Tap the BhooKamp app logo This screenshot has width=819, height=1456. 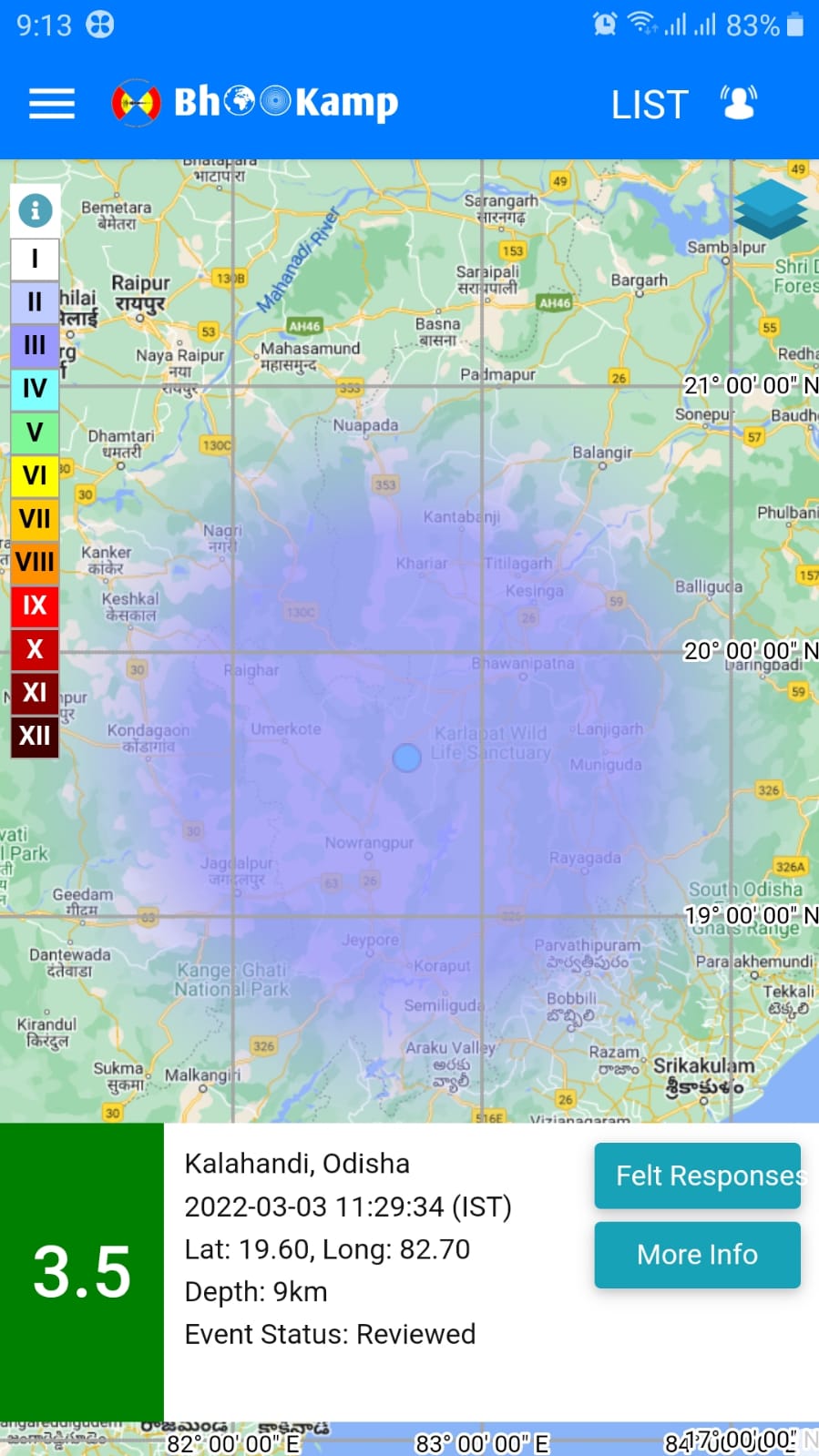[255, 103]
